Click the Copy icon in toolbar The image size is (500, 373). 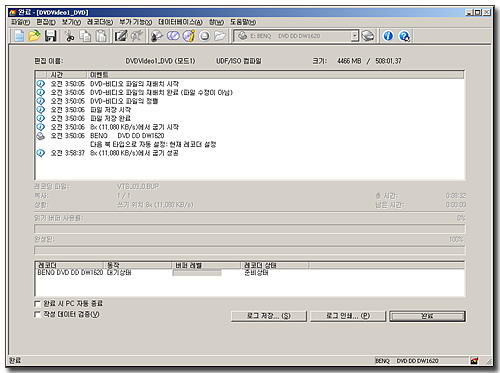pyautogui.click(x=85, y=36)
